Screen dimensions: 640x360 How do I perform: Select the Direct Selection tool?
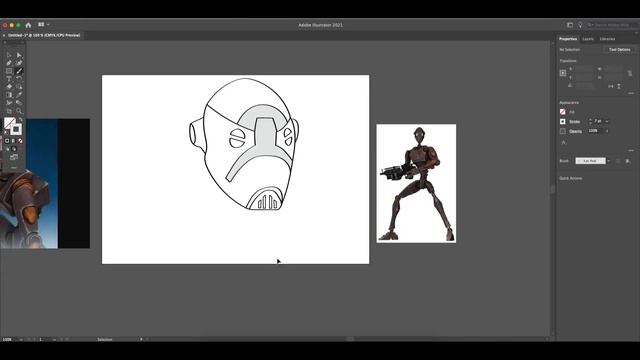19,55
